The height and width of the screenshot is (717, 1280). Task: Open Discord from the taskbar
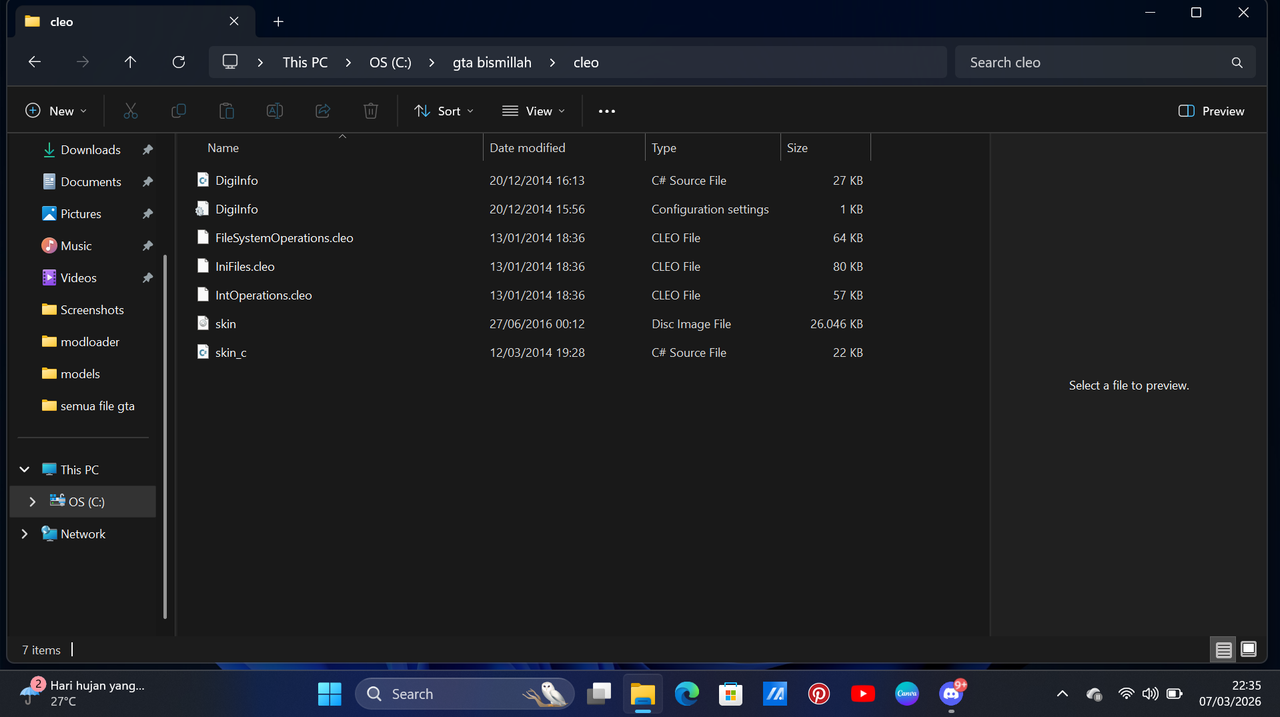(951, 693)
